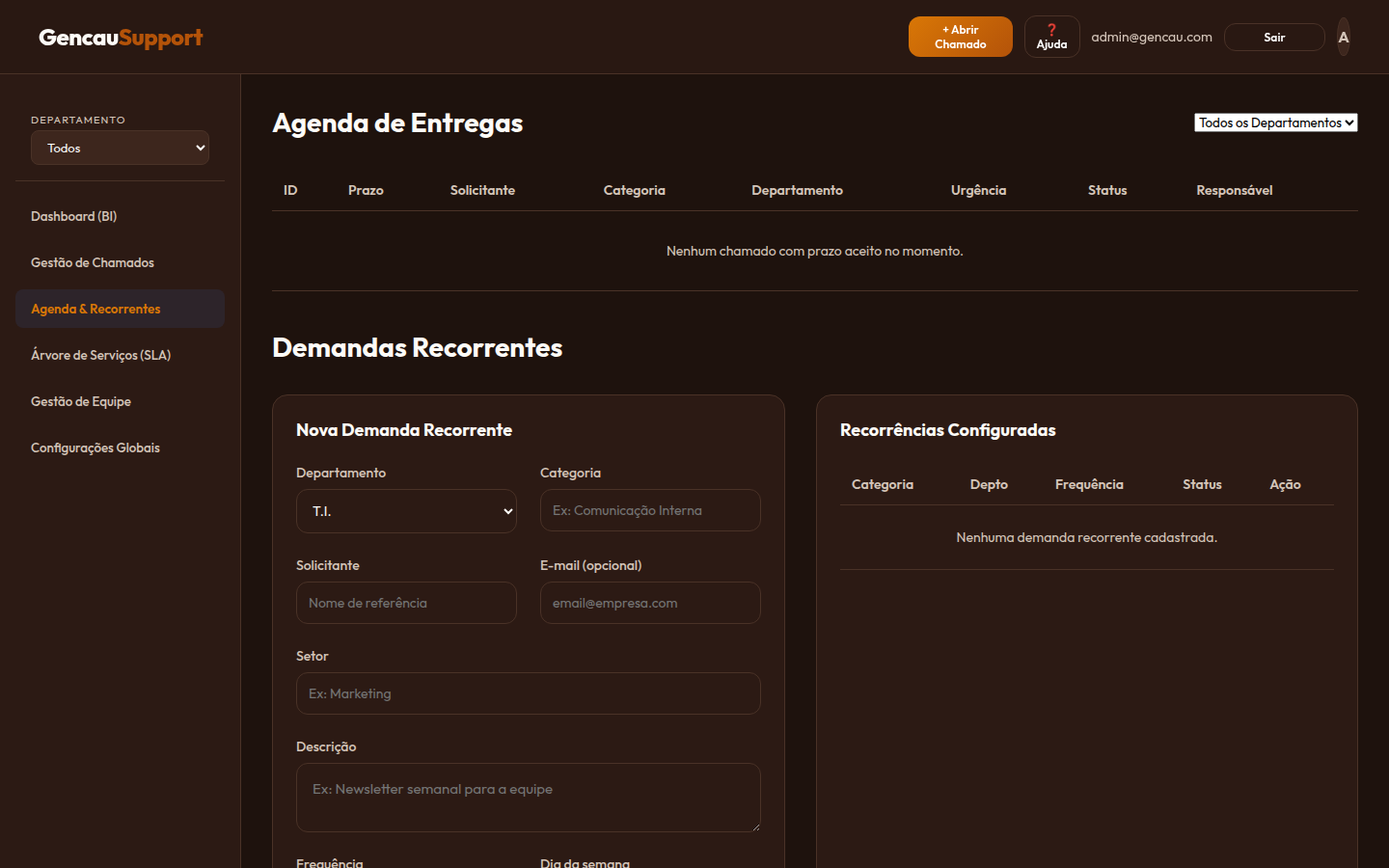1389x868 pixels.
Task: Open the sidebar Departamento 'Todos' dropdown
Action: click(120, 148)
